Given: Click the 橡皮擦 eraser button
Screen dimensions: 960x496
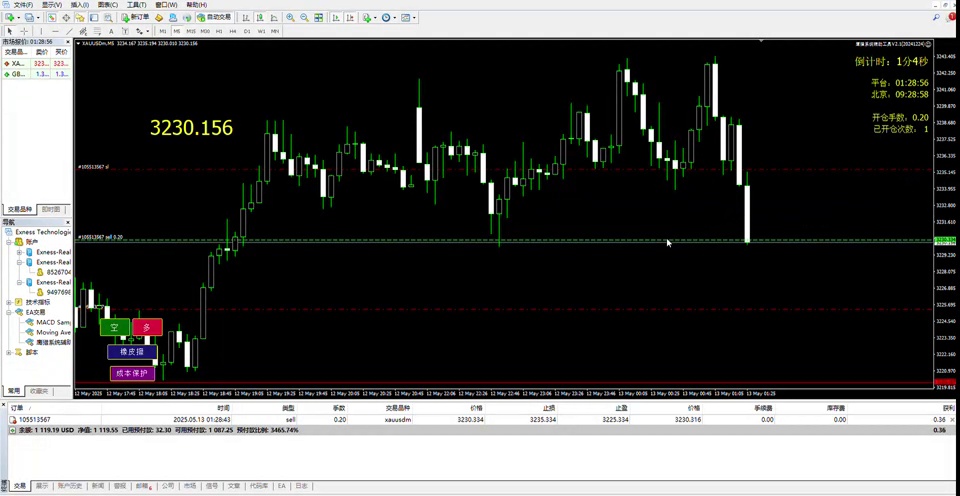Looking at the screenshot, I should [x=132, y=351].
